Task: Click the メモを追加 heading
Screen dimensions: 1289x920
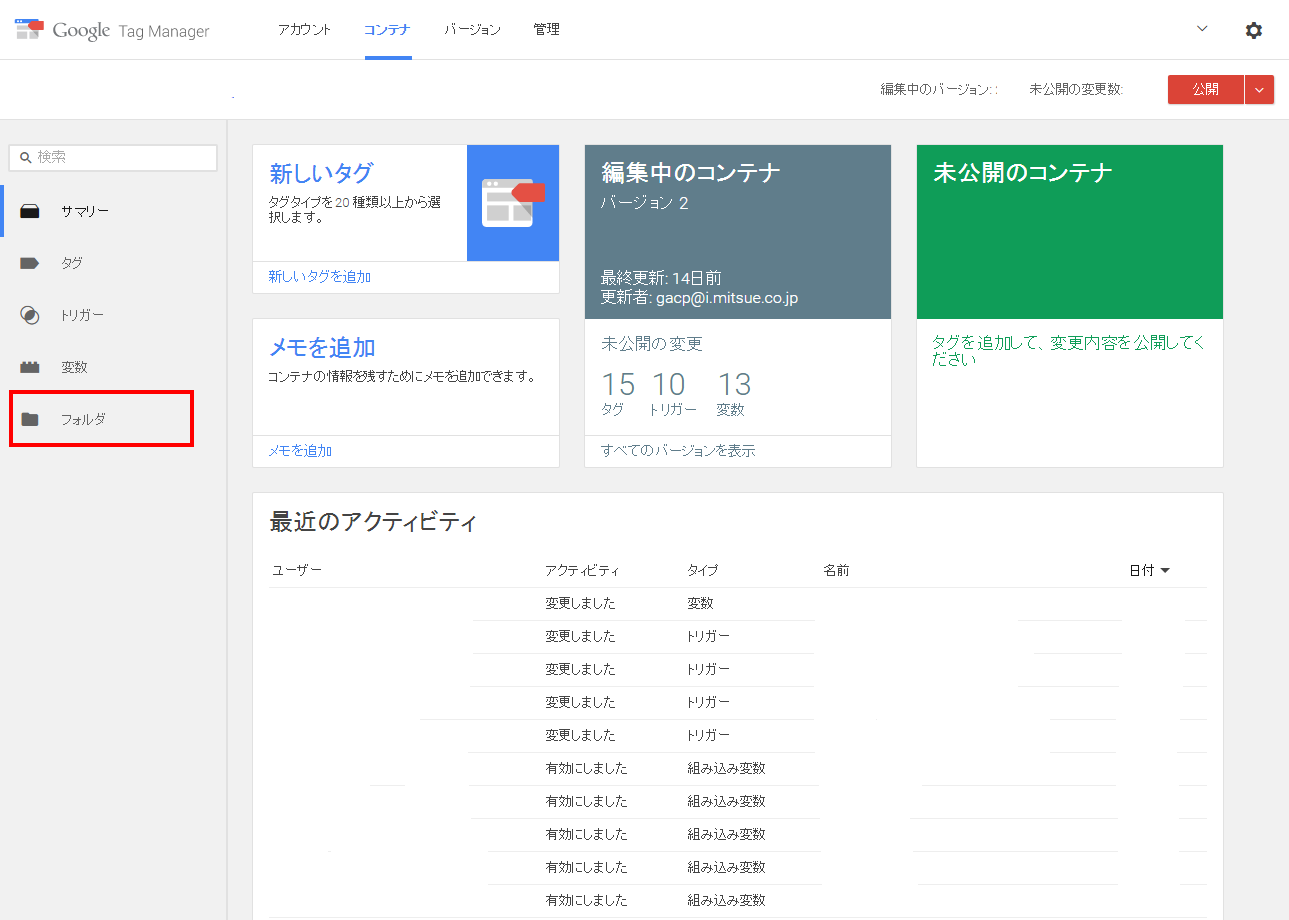Action: click(x=321, y=347)
